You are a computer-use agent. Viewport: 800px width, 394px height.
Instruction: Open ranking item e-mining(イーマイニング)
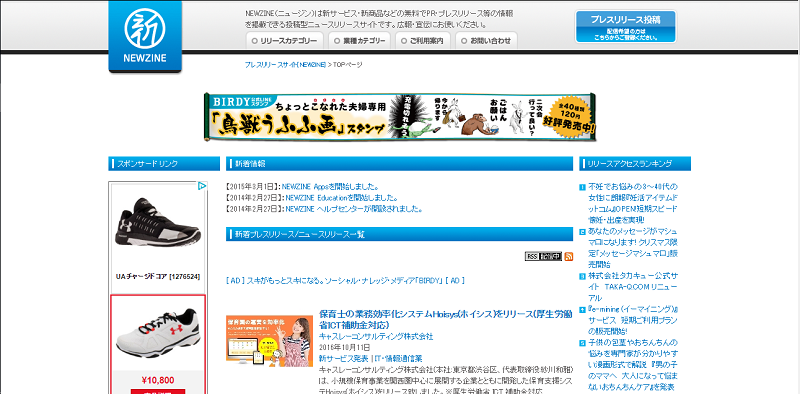tap(633, 320)
